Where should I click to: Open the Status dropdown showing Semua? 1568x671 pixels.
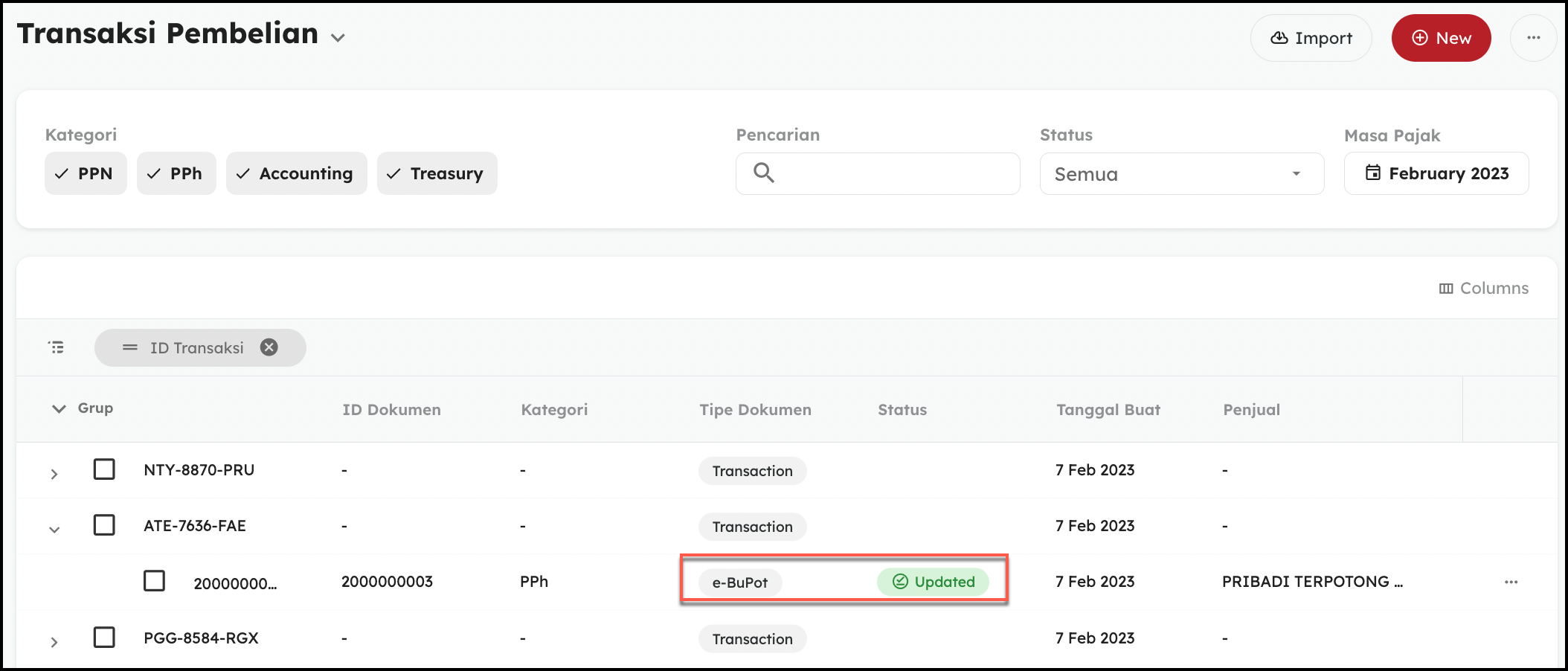(1181, 174)
